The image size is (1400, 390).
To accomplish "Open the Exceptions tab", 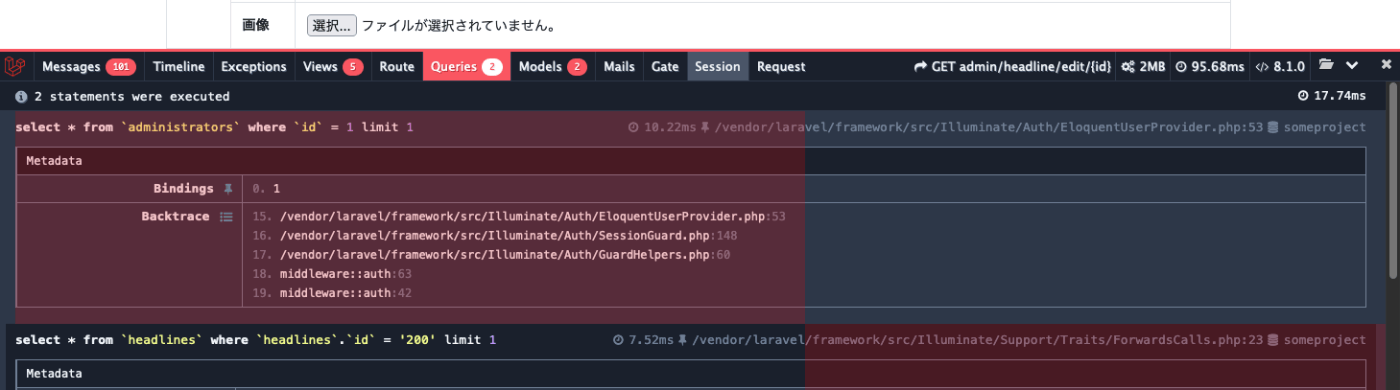I will coord(254,67).
